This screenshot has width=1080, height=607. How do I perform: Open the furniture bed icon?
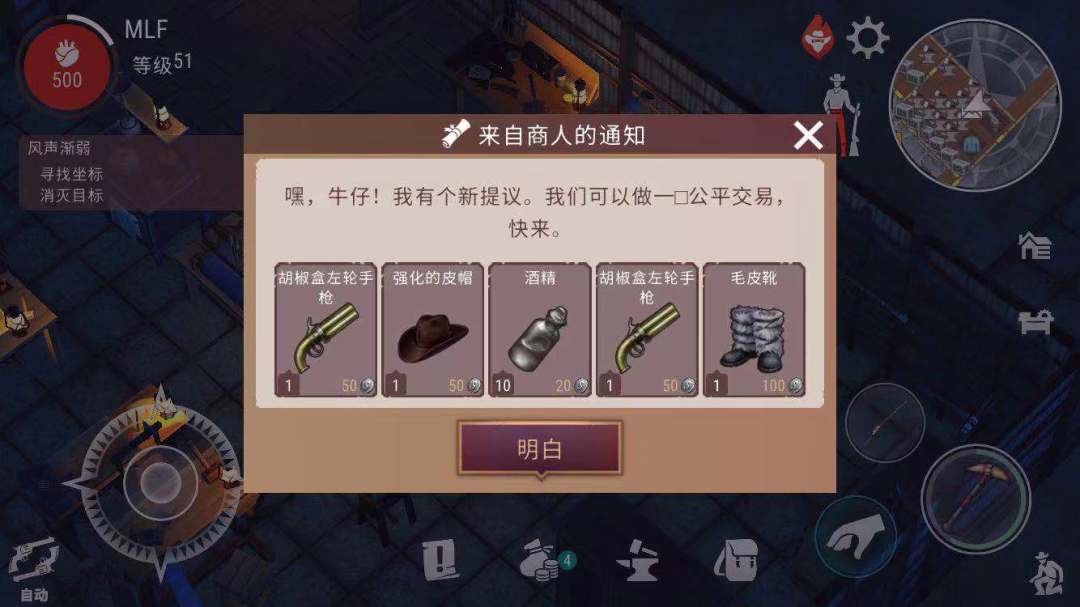pyautogui.click(x=1036, y=322)
